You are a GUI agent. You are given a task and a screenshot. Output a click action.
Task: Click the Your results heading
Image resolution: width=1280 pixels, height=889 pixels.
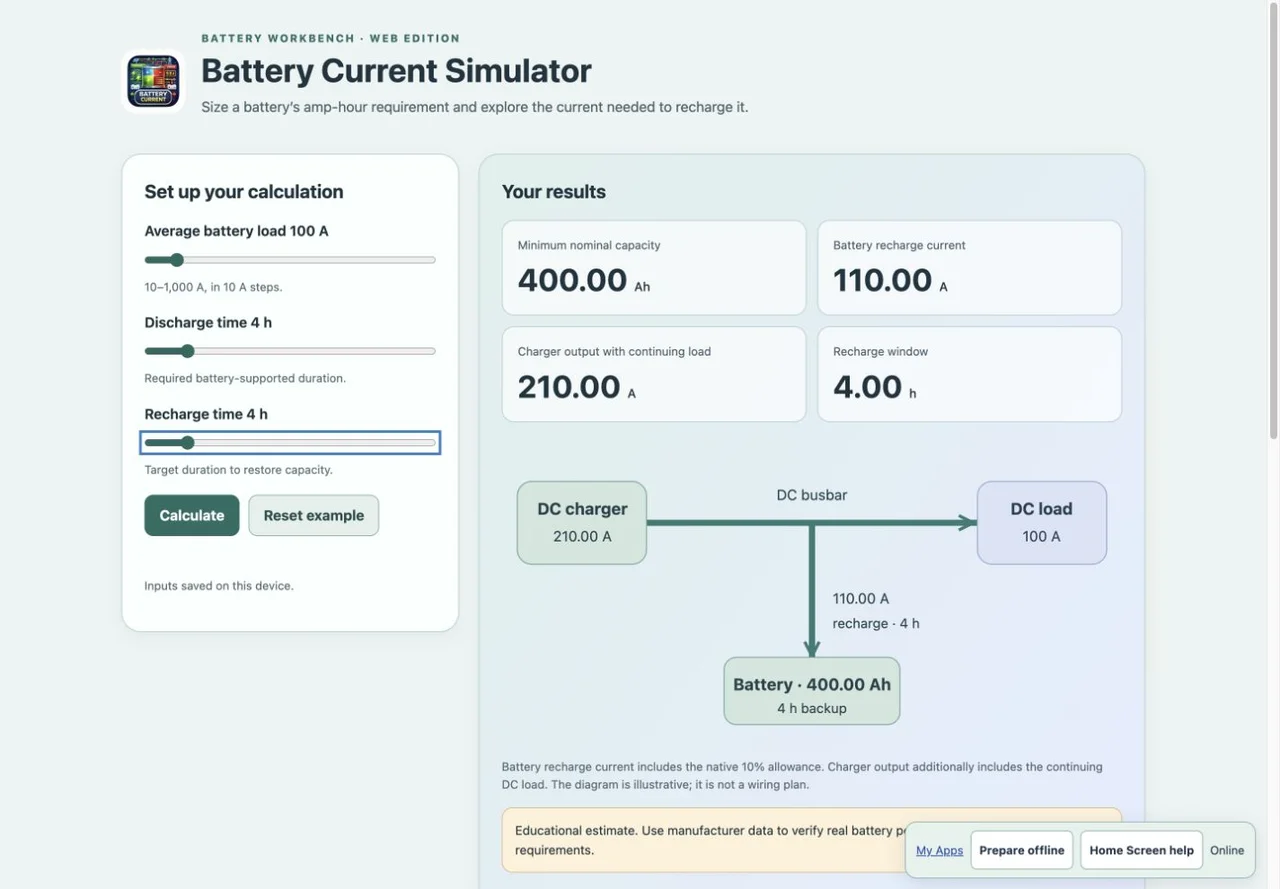tap(554, 191)
